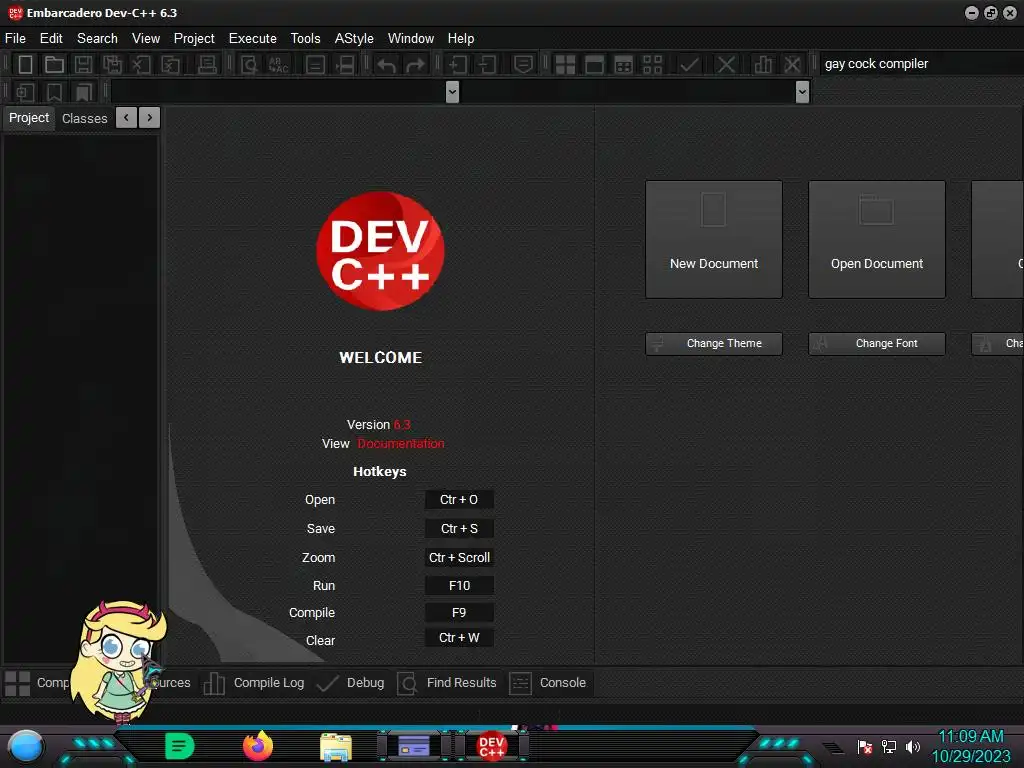Screen dimensions: 1024x768
Task: Click the Compile and Run toolbar icon
Action: [624, 64]
